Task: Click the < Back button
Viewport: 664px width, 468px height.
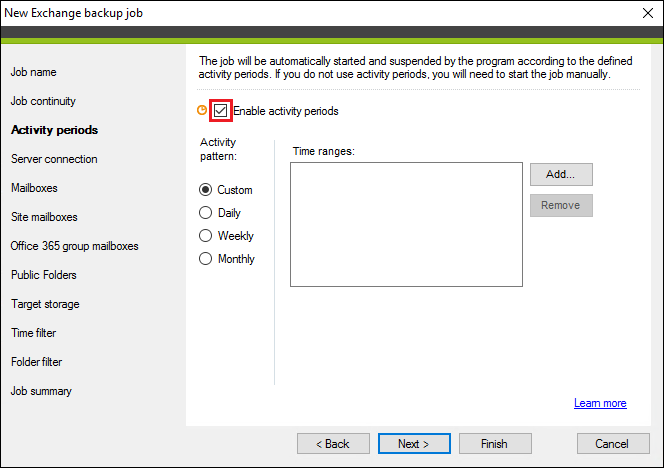Action: pyautogui.click(x=333, y=443)
